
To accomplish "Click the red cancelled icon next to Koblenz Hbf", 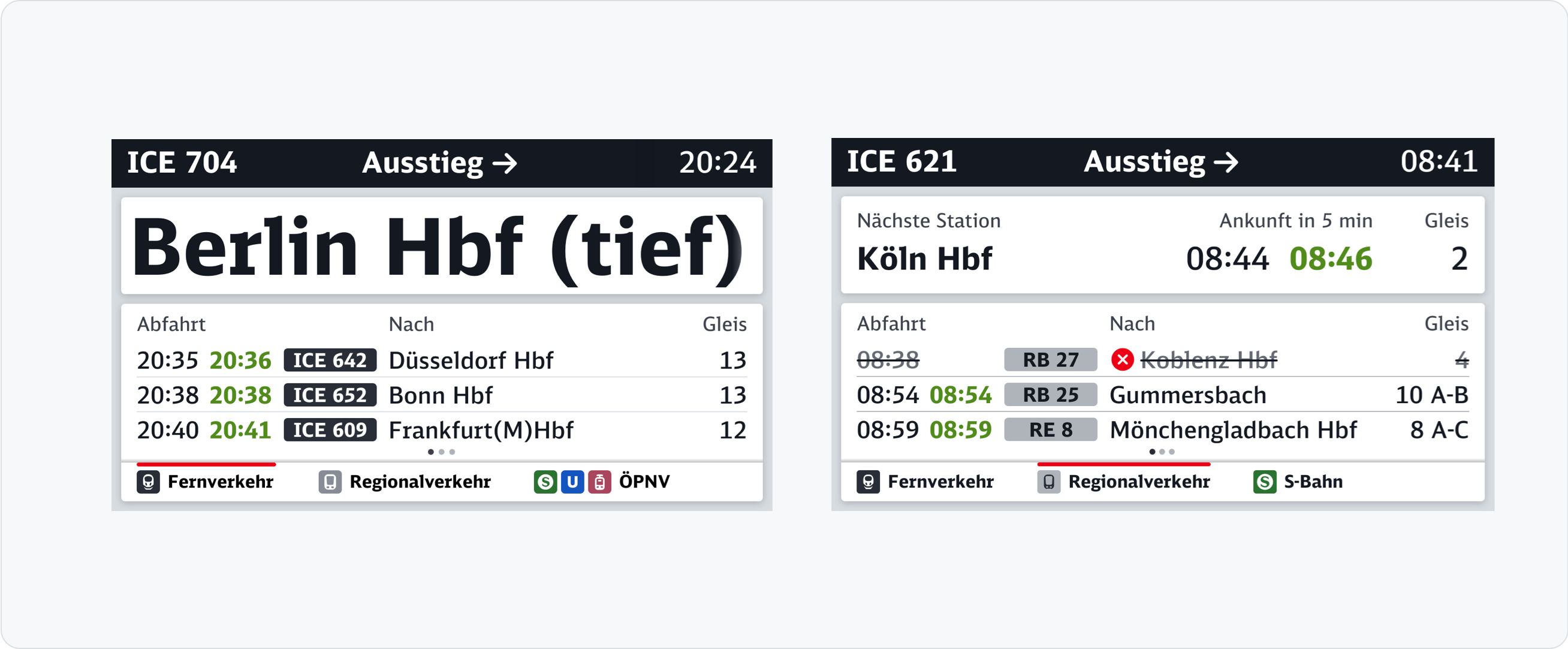I will [1123, 359].
